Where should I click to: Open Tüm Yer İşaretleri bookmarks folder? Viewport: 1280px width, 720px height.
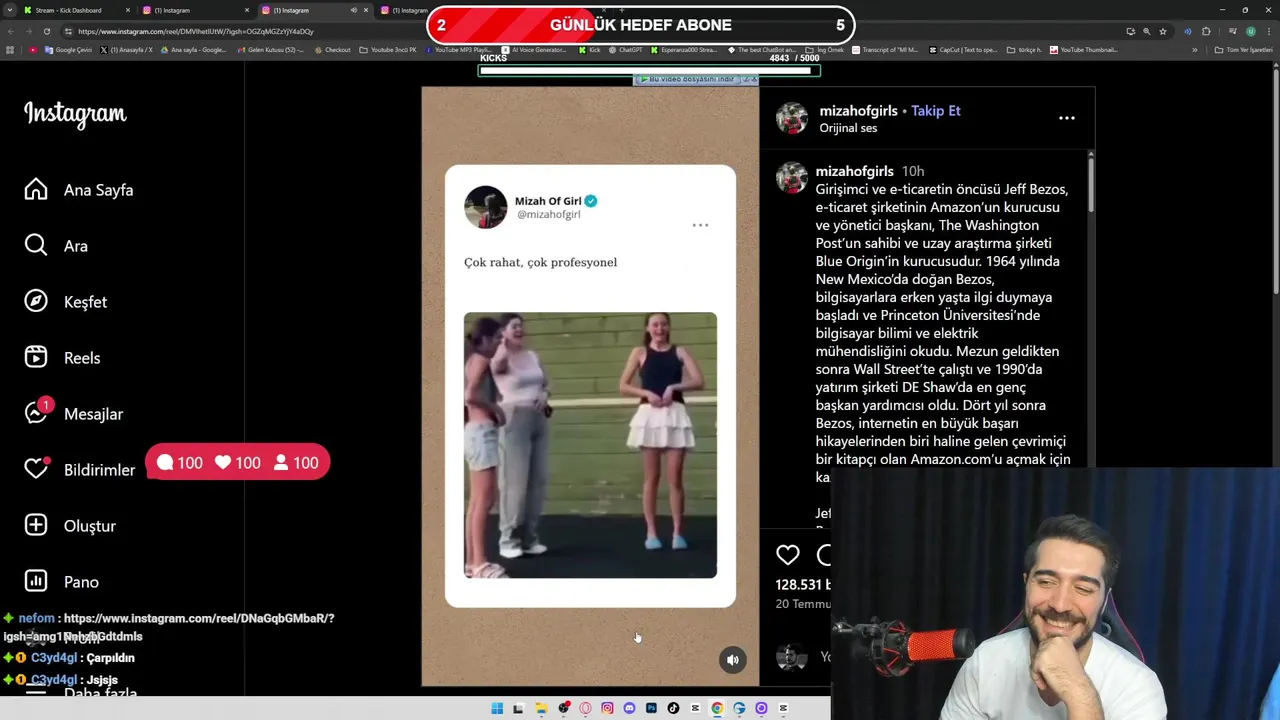tap(1244, 50)
